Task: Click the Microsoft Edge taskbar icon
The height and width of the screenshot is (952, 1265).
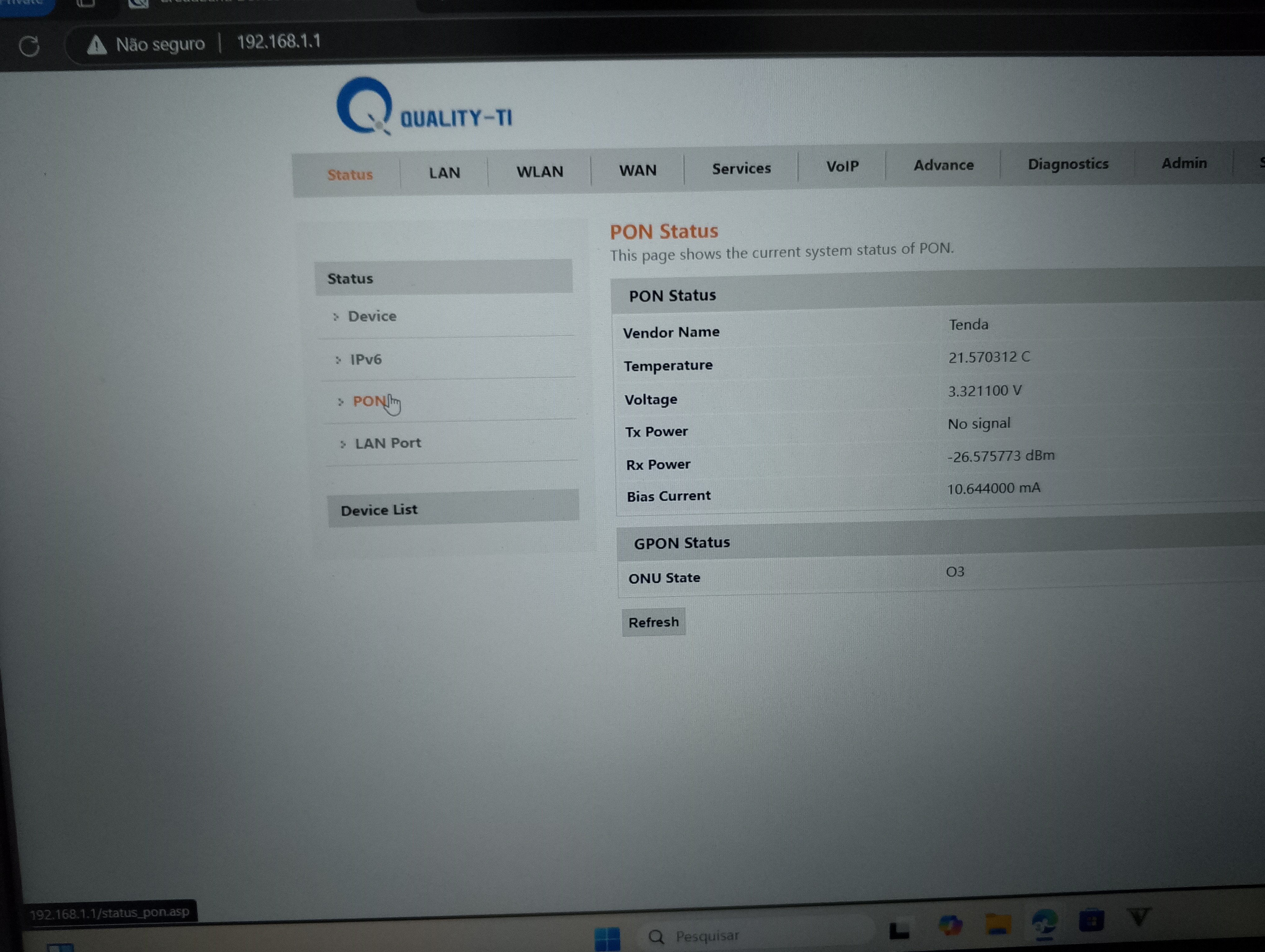Action: click(1044, 922)
